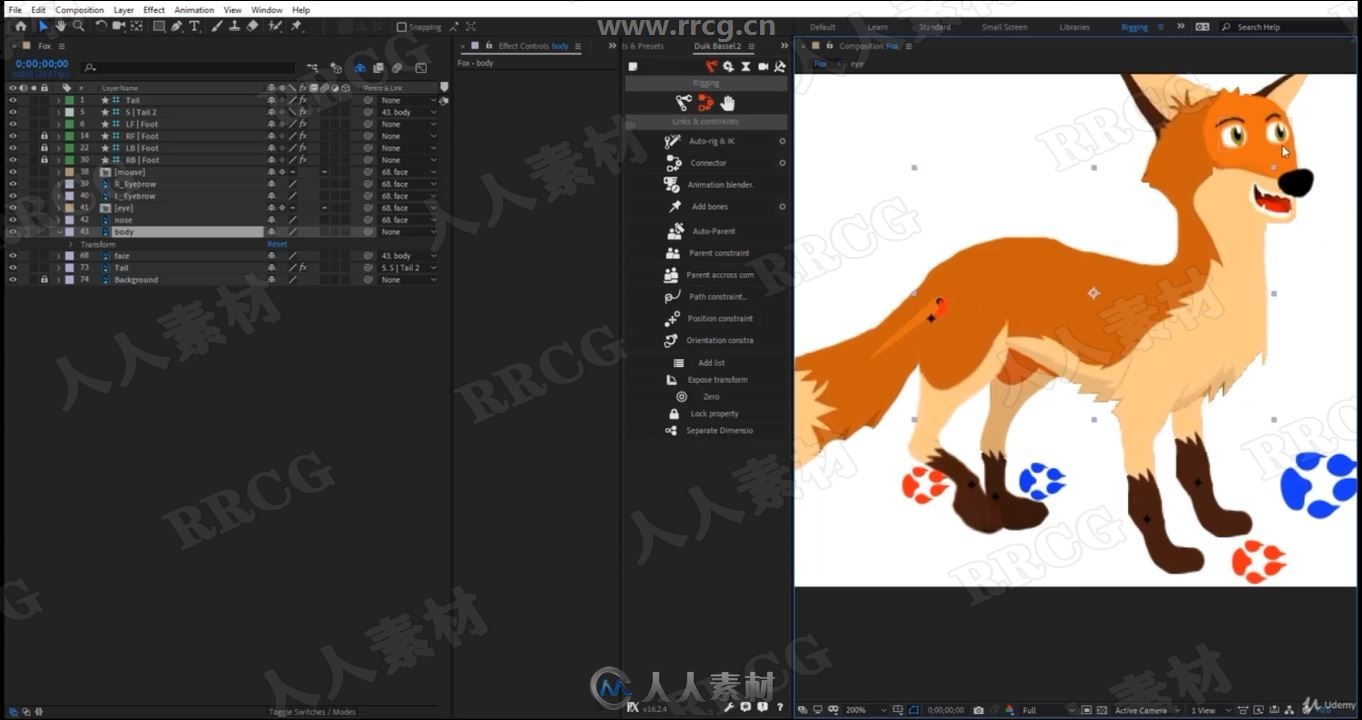This screenshot has width=1362, height=720.
Task: Click the Auto-Parent icon
Action: [675, 231]
